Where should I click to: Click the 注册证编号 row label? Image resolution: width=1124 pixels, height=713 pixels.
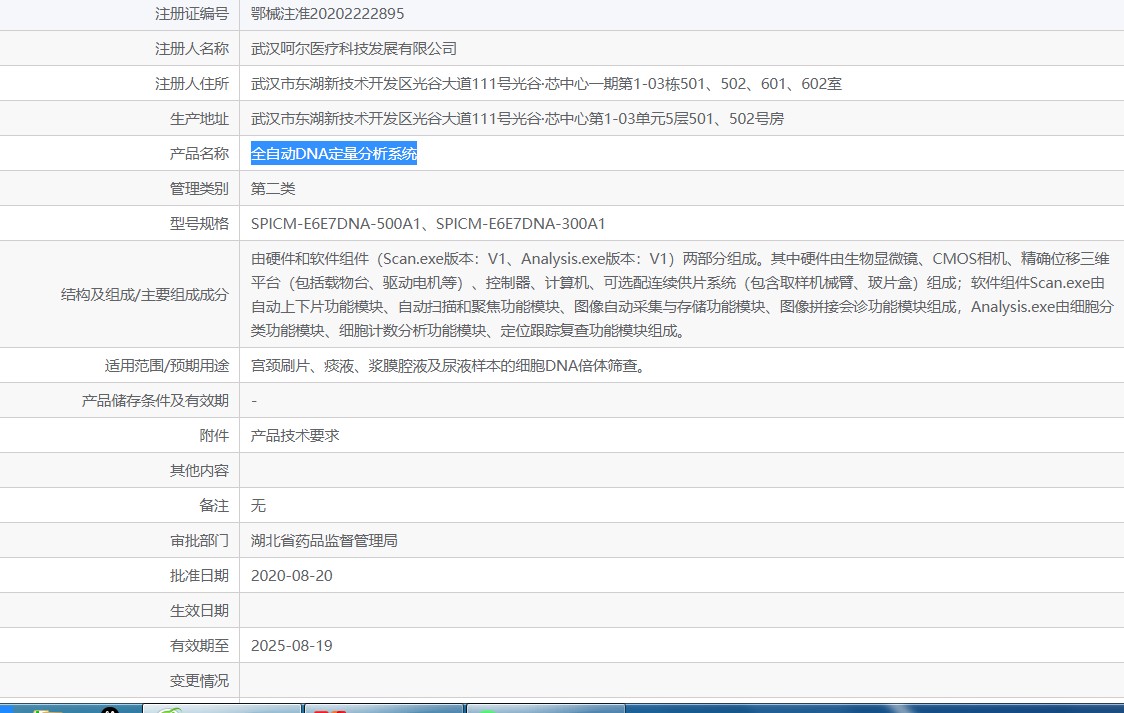click(192, 14)
